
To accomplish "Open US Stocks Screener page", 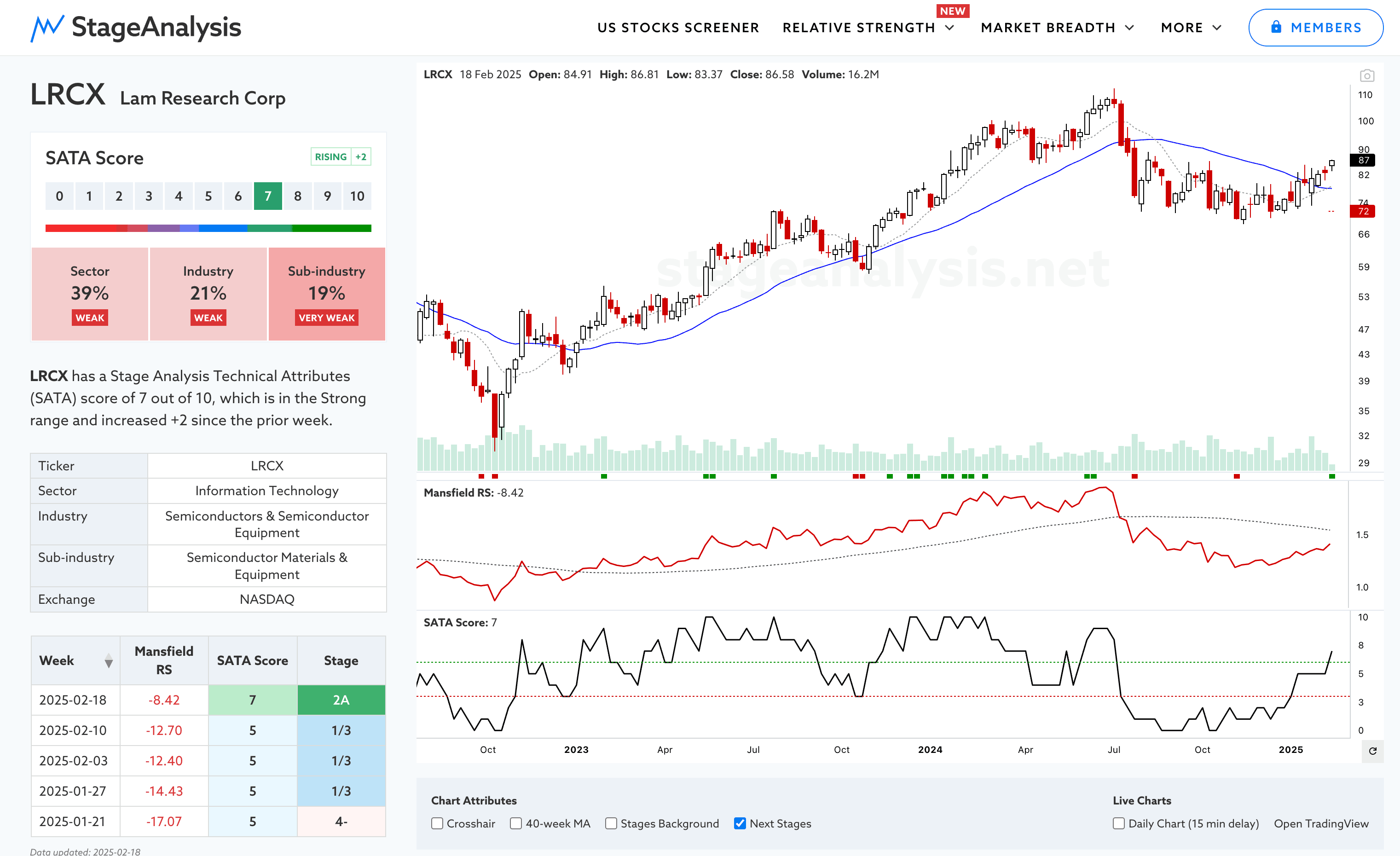I will (x=678, y=28).
